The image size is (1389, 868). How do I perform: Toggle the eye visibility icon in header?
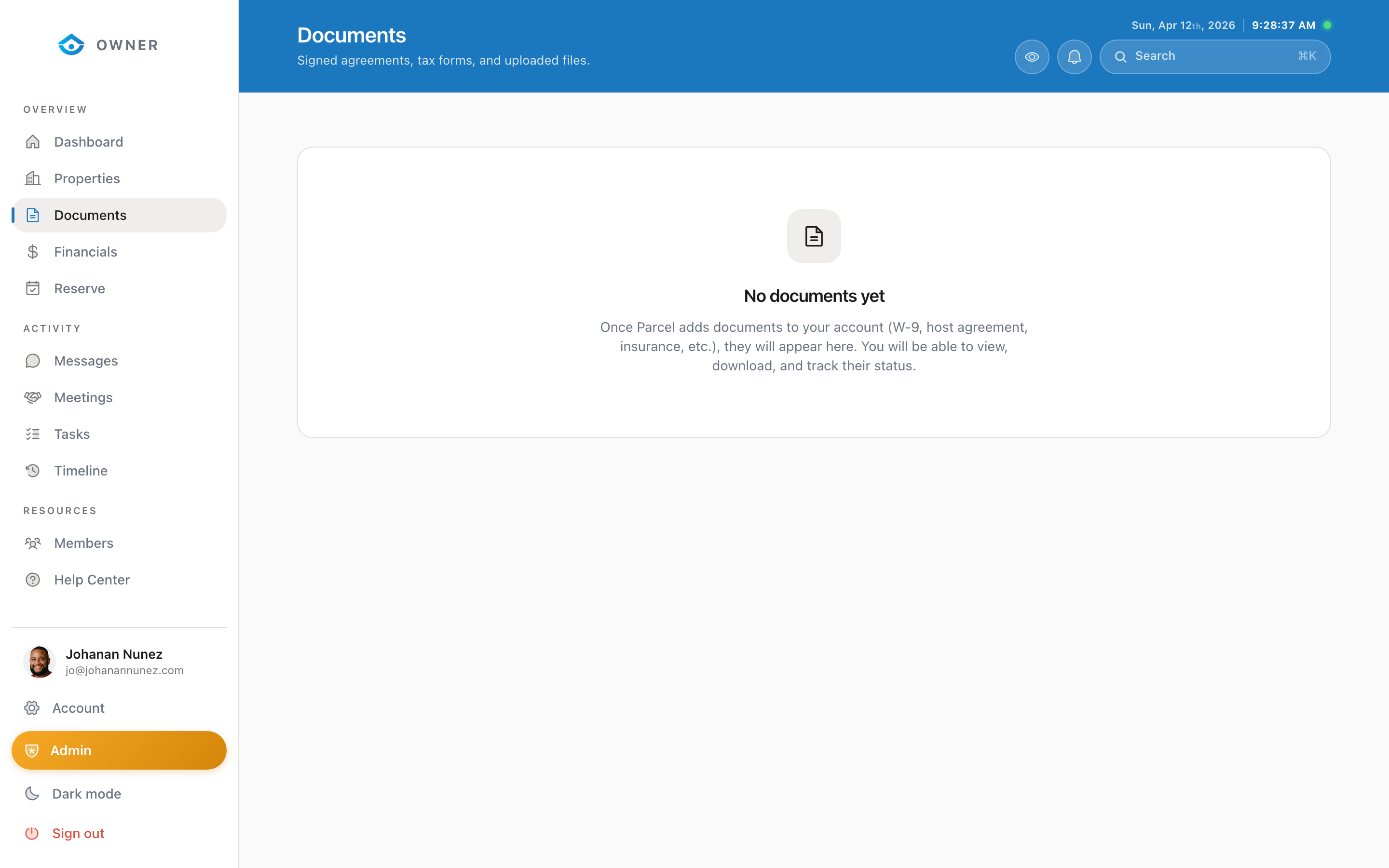coord(1032,56)
